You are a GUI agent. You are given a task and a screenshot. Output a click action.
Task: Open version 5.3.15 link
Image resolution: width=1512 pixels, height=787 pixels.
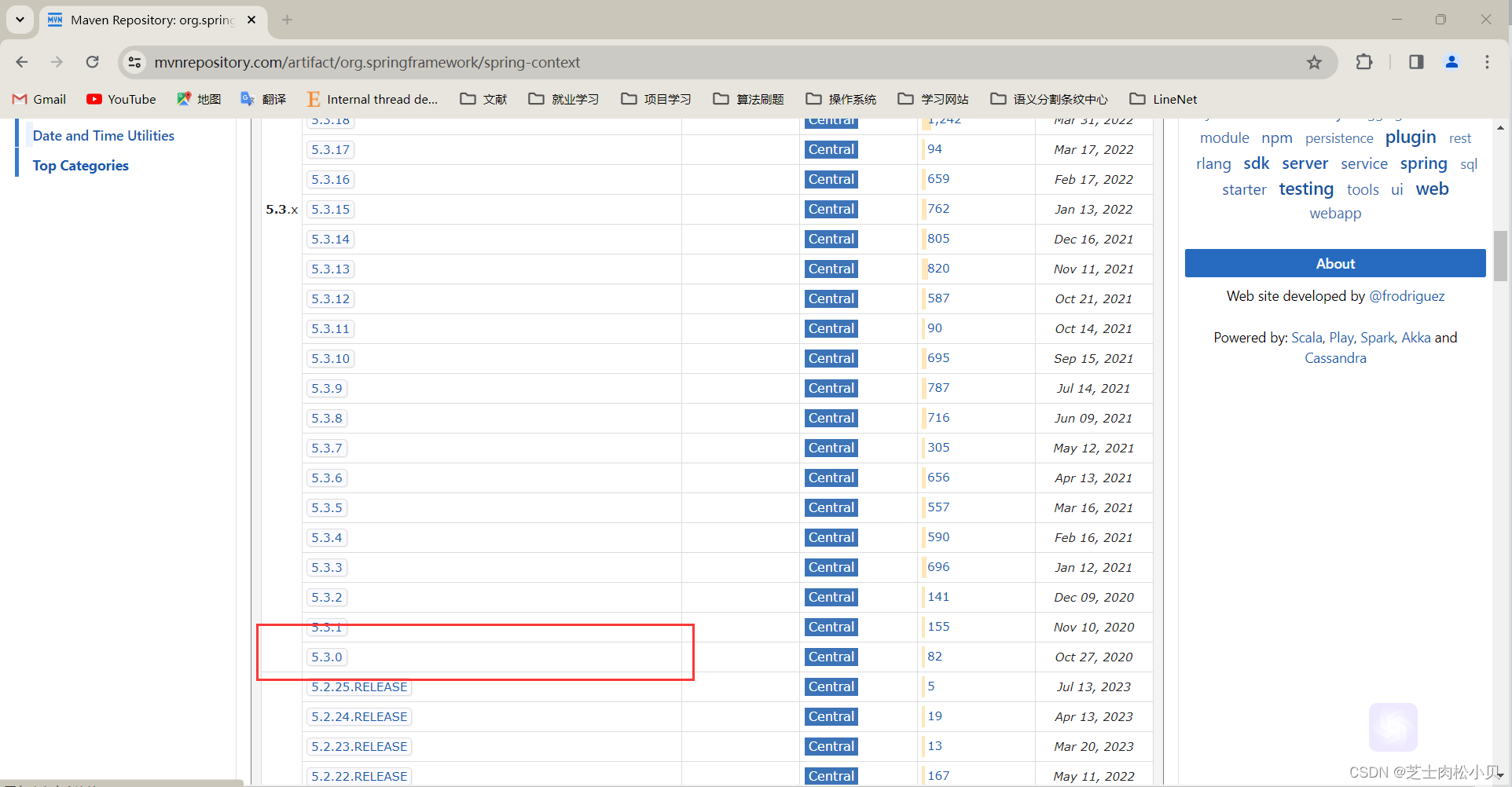[x=330, y=209]
